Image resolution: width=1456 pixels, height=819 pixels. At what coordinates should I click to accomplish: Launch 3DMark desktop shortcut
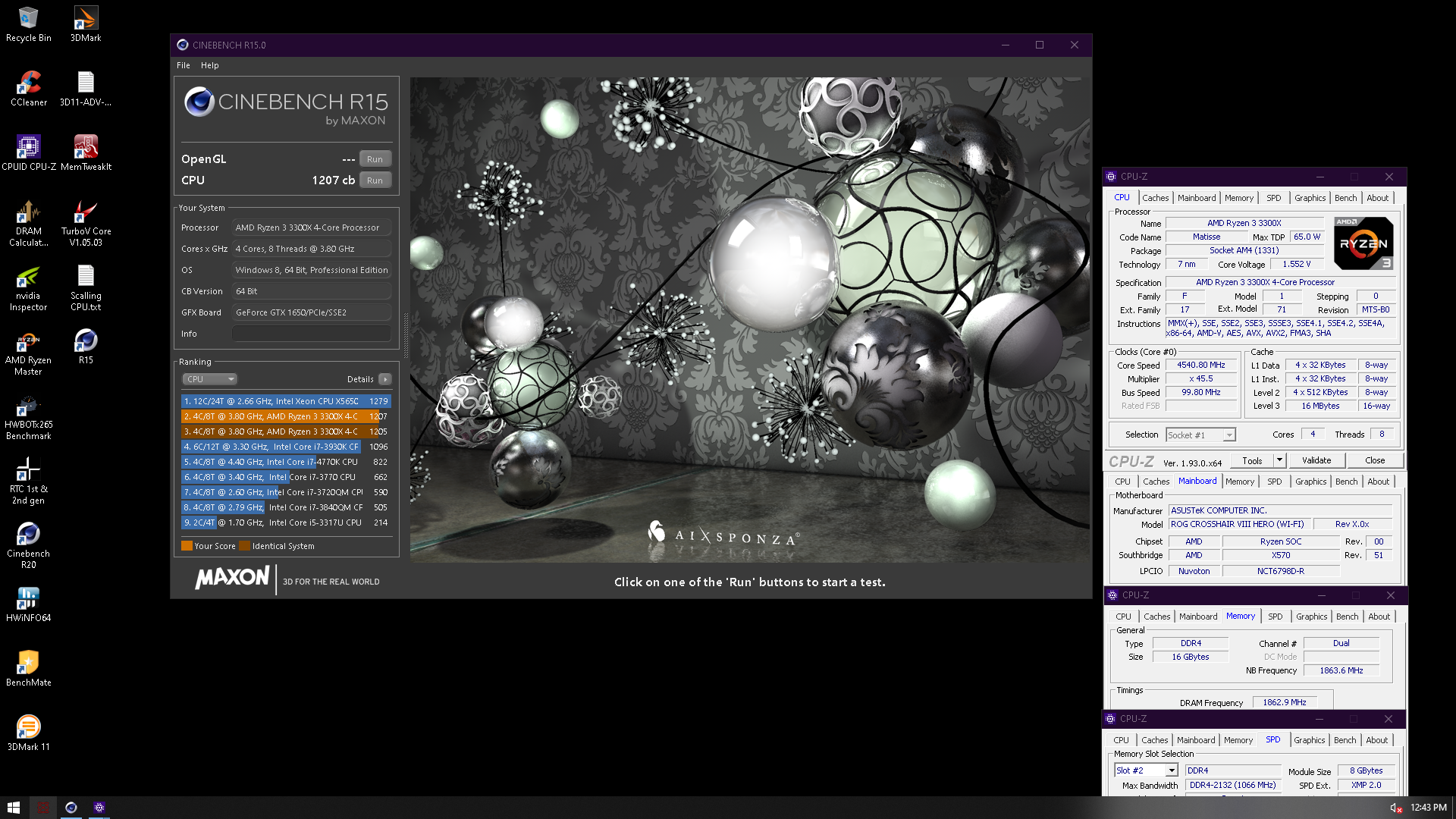pos(86,24)
